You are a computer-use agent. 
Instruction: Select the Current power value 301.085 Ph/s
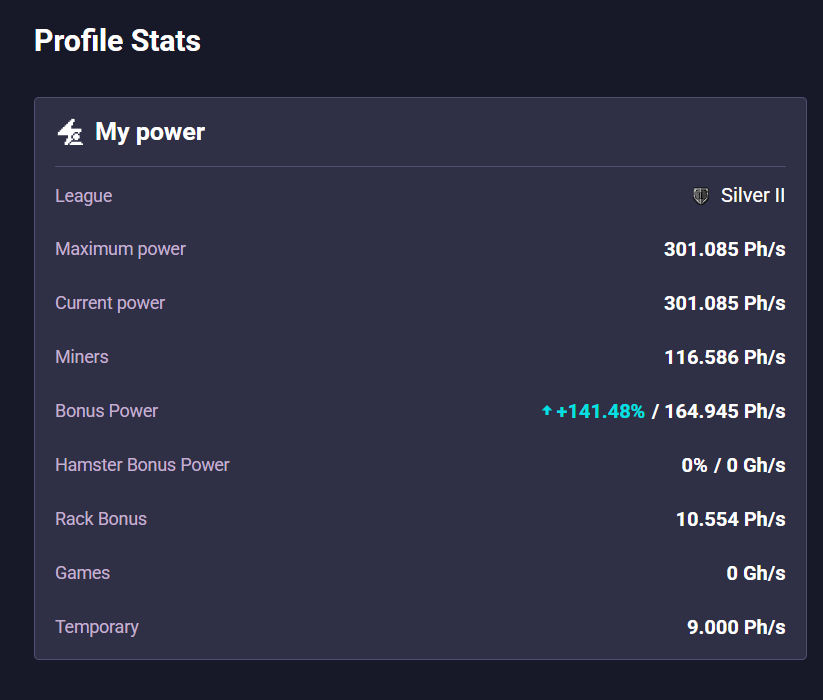pyautogui.click(x=724, y=303)
